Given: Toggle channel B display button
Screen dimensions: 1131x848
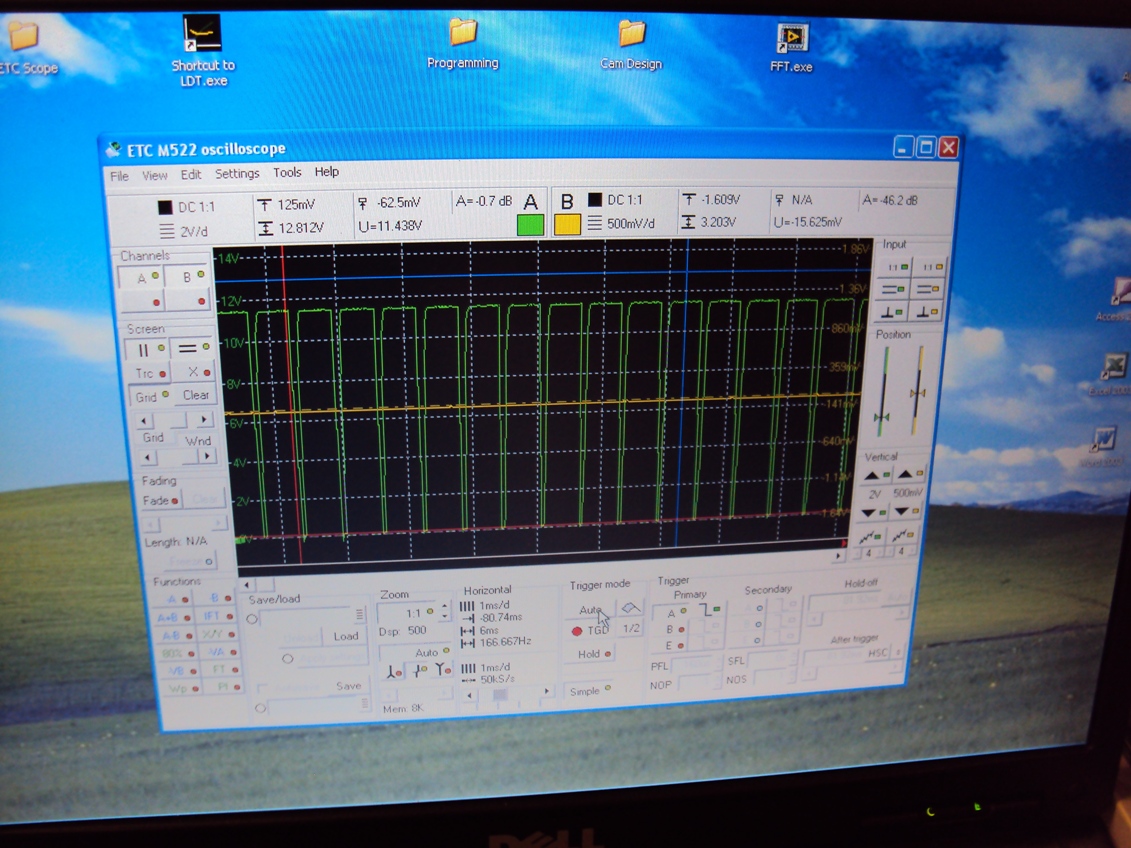Looking at the screenshot, I should click(x=190, y=277).
